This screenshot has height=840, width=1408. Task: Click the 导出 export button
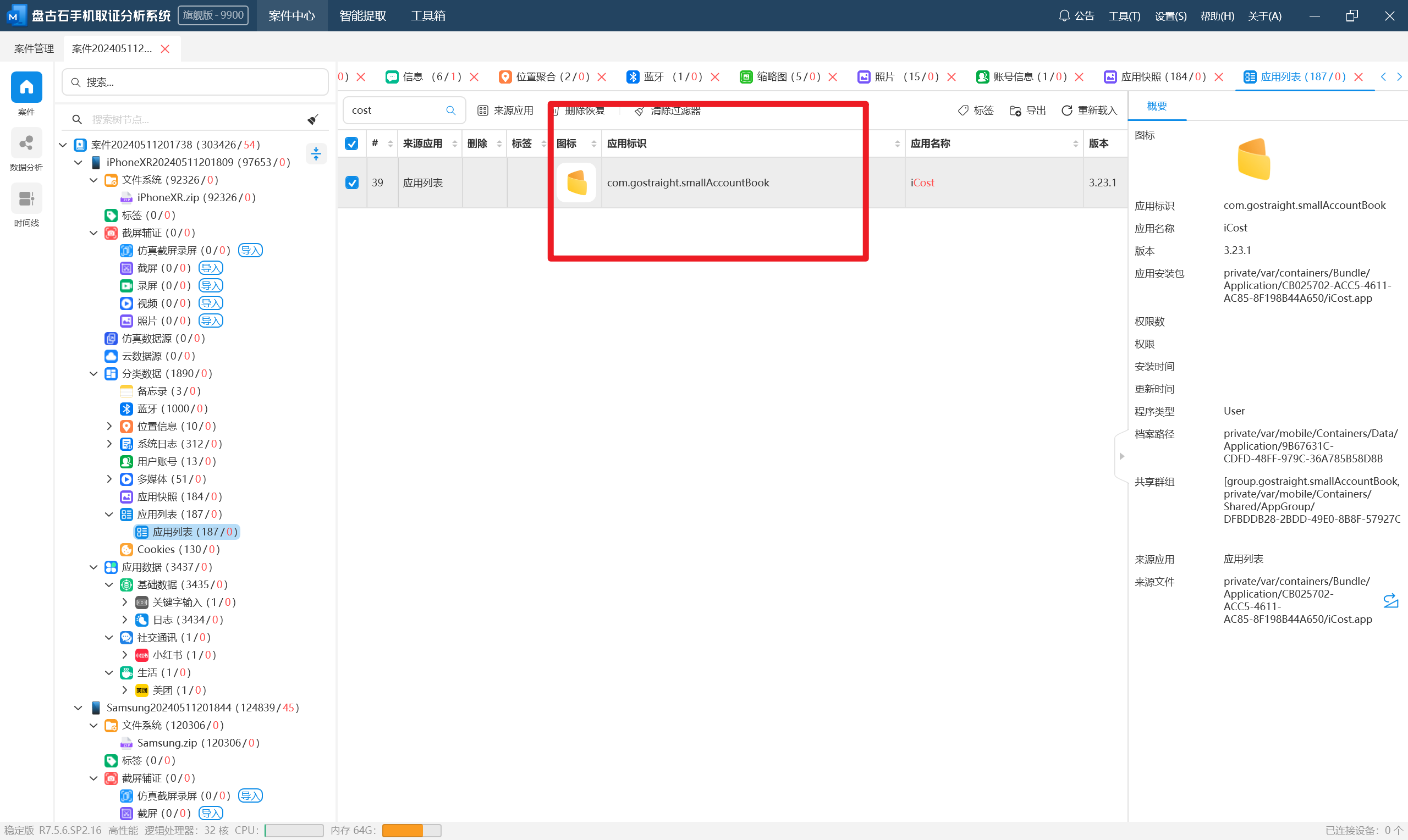click(1027, 110)
